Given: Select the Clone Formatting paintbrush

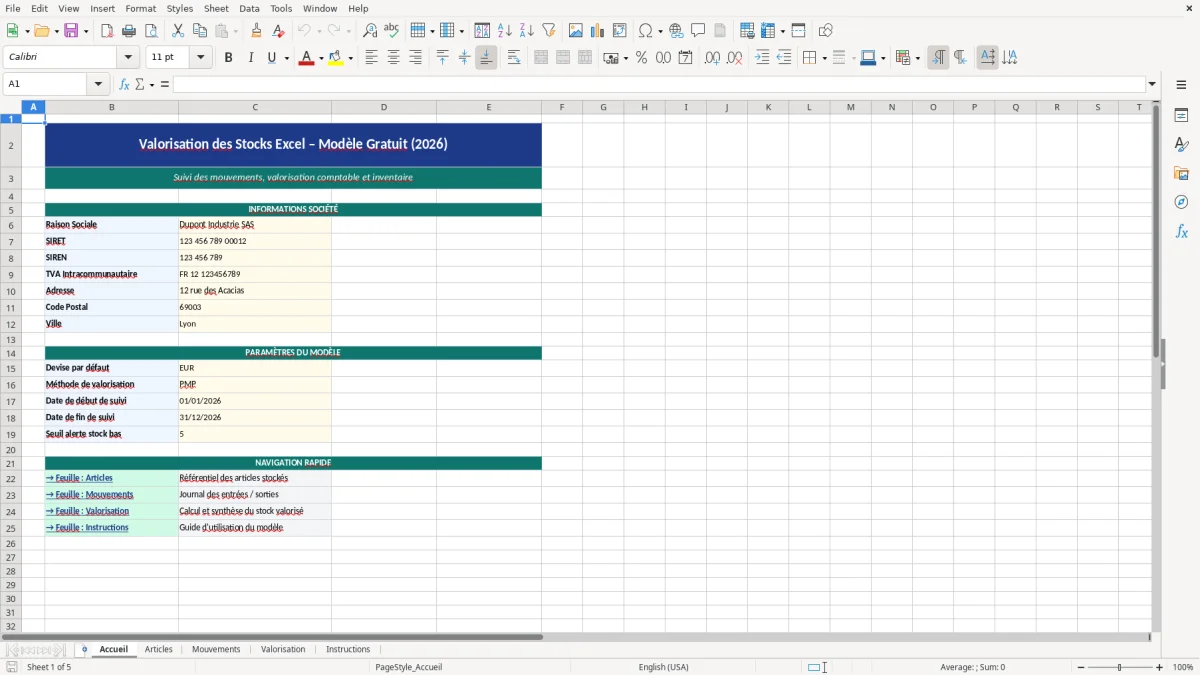Looking at the screenshot, I should pos(257,31).
